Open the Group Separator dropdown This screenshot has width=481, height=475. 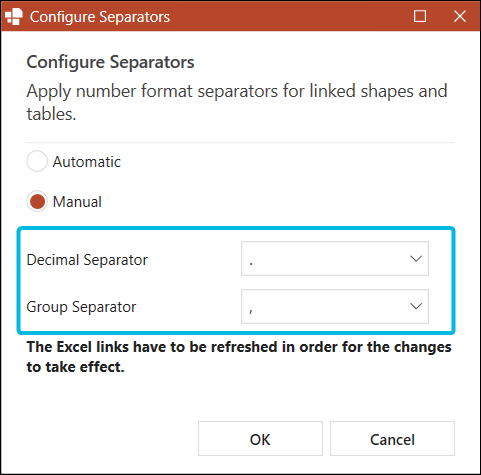point(335,306)
